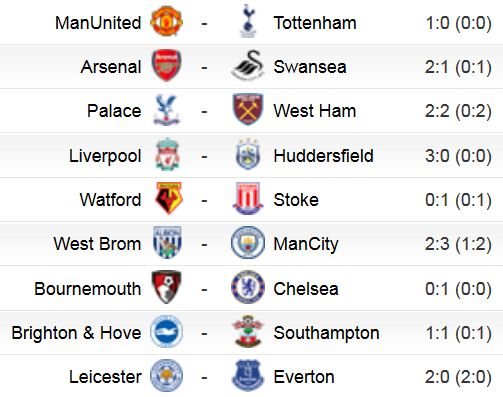This screenshot has height=397, width=503.
Task: Open the Bournemouth team name link
Action: click(x=88, y=288)
